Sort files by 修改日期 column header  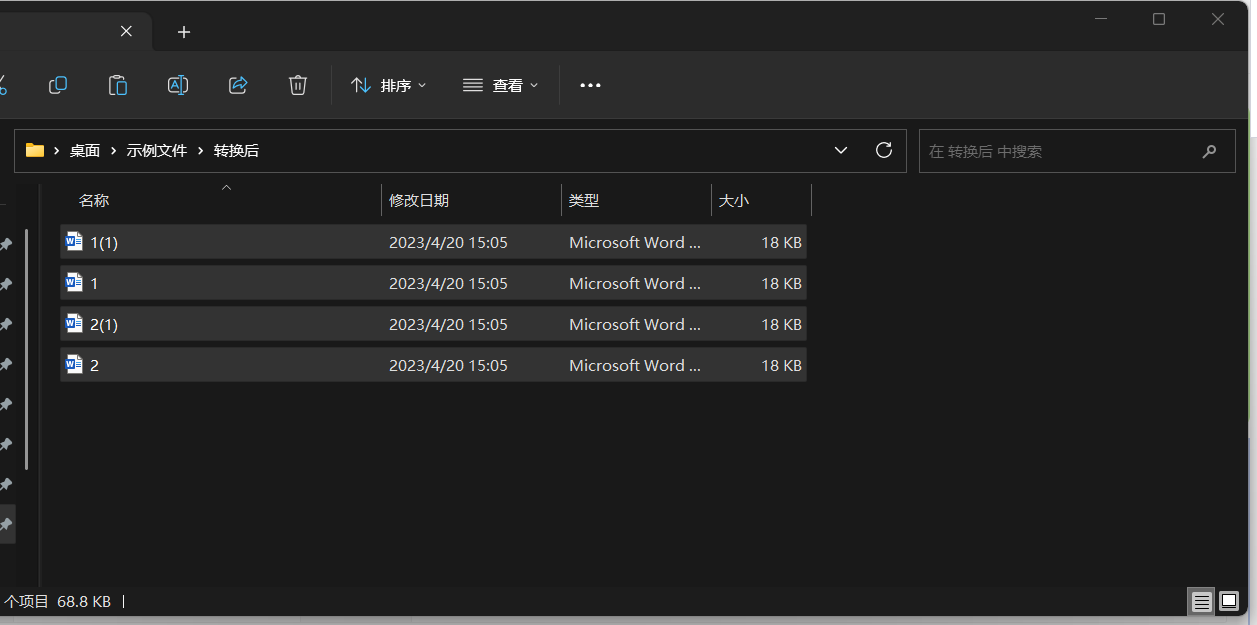click(x=419, y=201)
